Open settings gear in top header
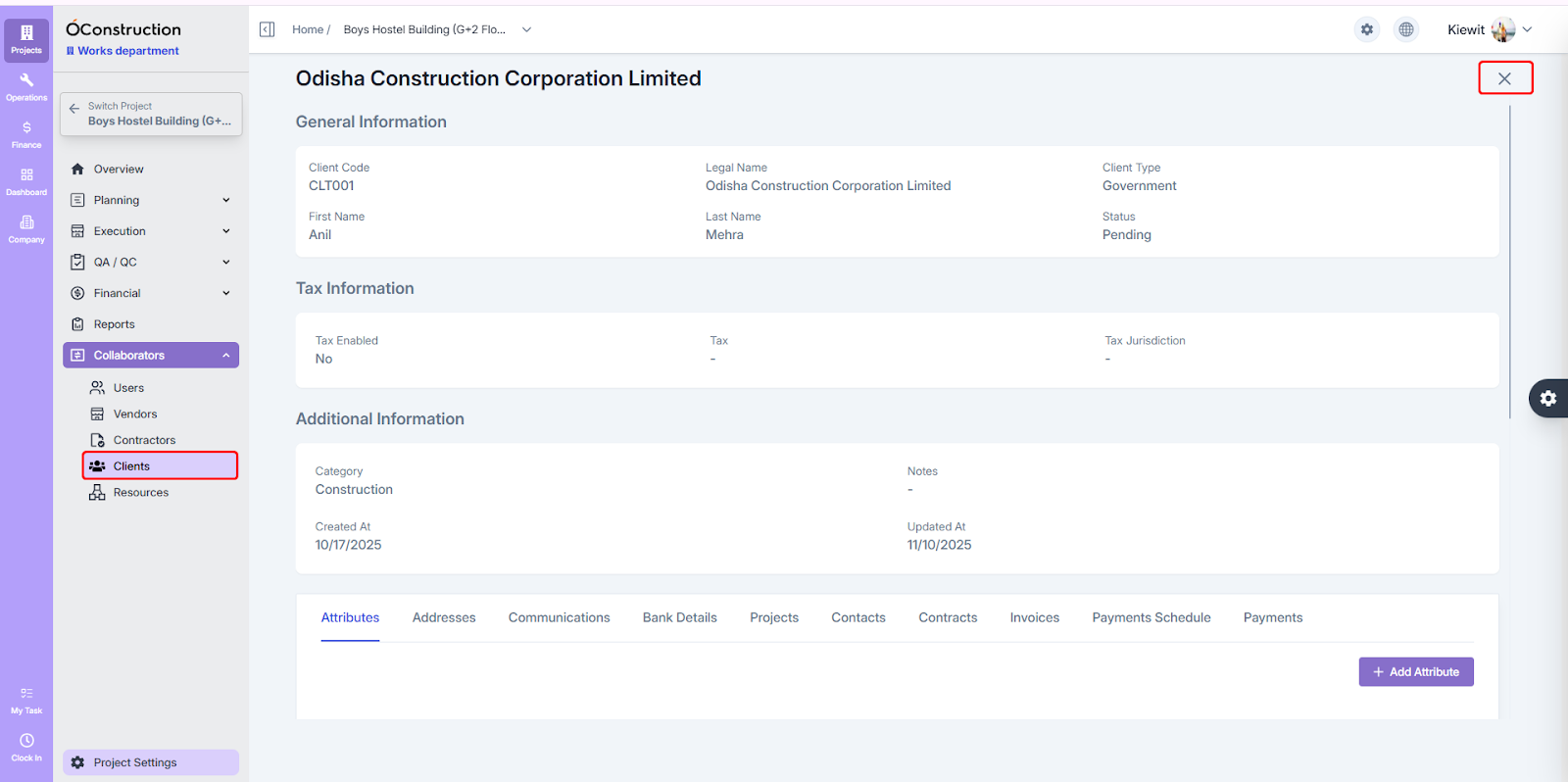The width and height of the screenshot is (1568, 782). click(x=1367, y=29)
